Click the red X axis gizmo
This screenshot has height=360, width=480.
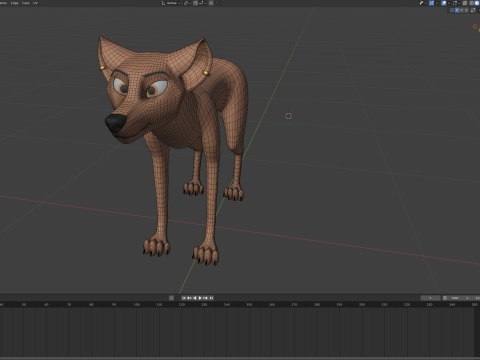click(475, 26)
